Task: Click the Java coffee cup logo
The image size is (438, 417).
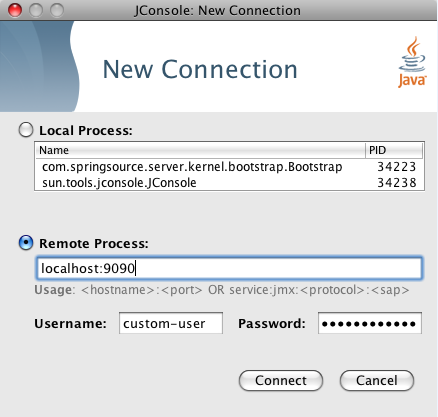Action: tap(412, 62)
